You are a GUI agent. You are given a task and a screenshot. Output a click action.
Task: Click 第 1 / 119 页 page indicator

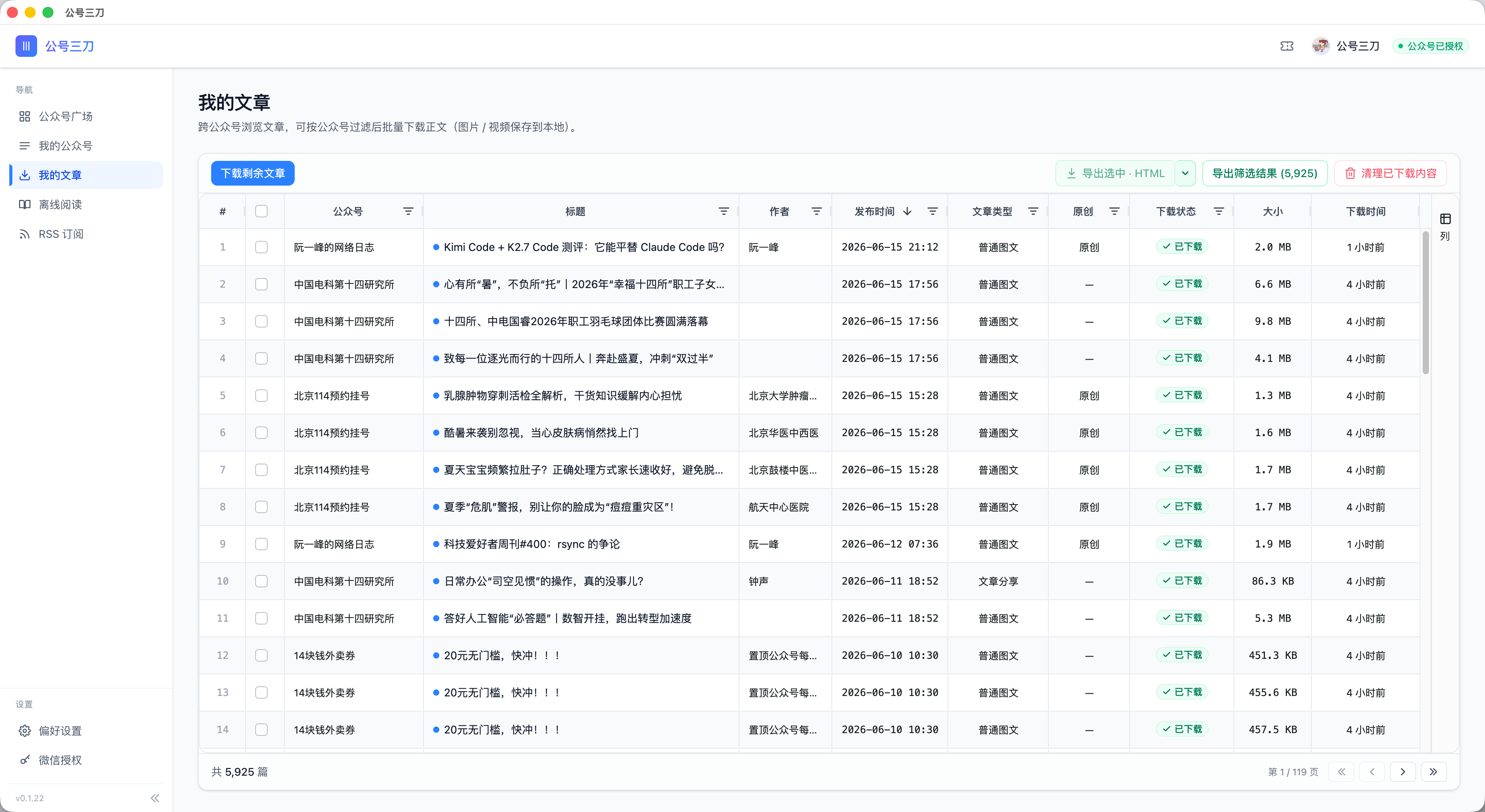coord(1293,772)
